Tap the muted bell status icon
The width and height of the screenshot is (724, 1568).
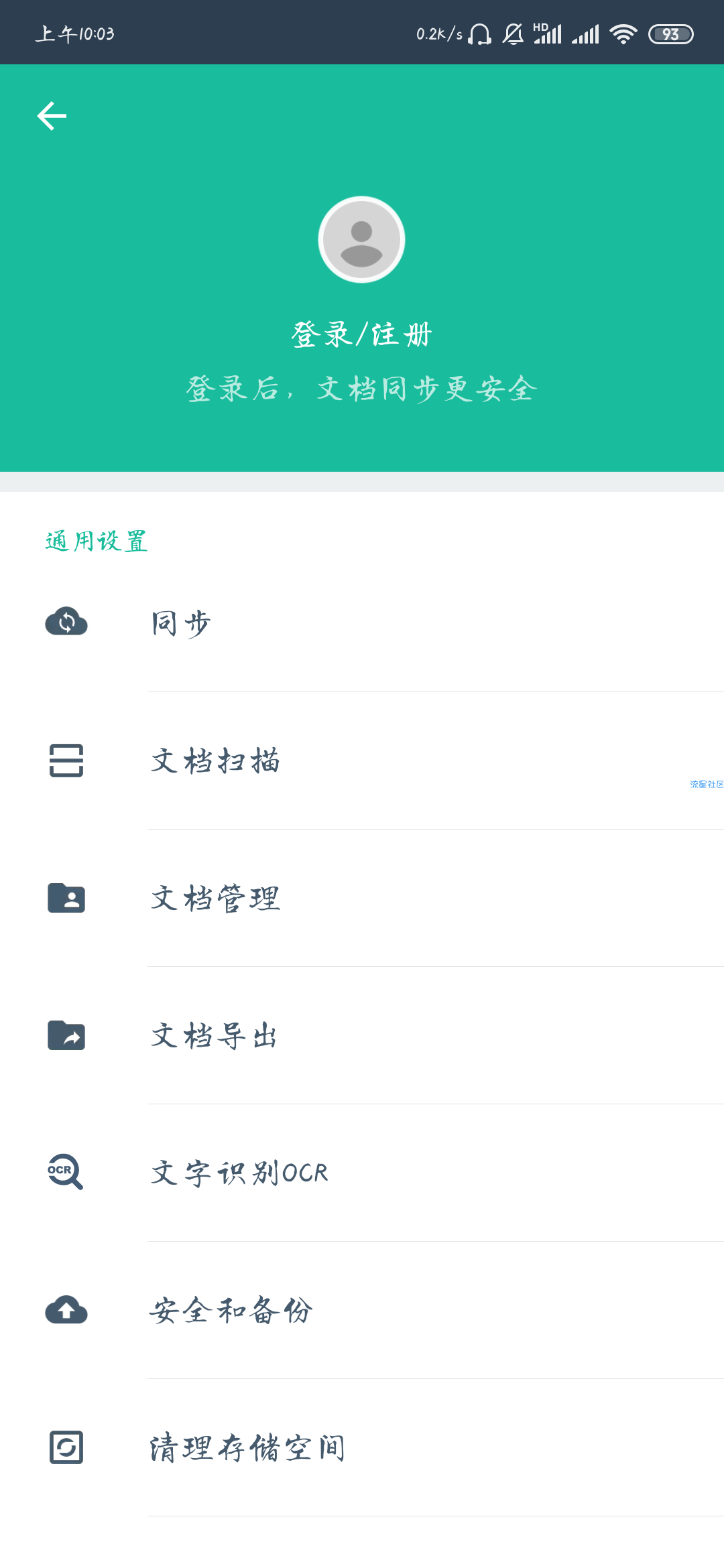(x=513, y=34)
